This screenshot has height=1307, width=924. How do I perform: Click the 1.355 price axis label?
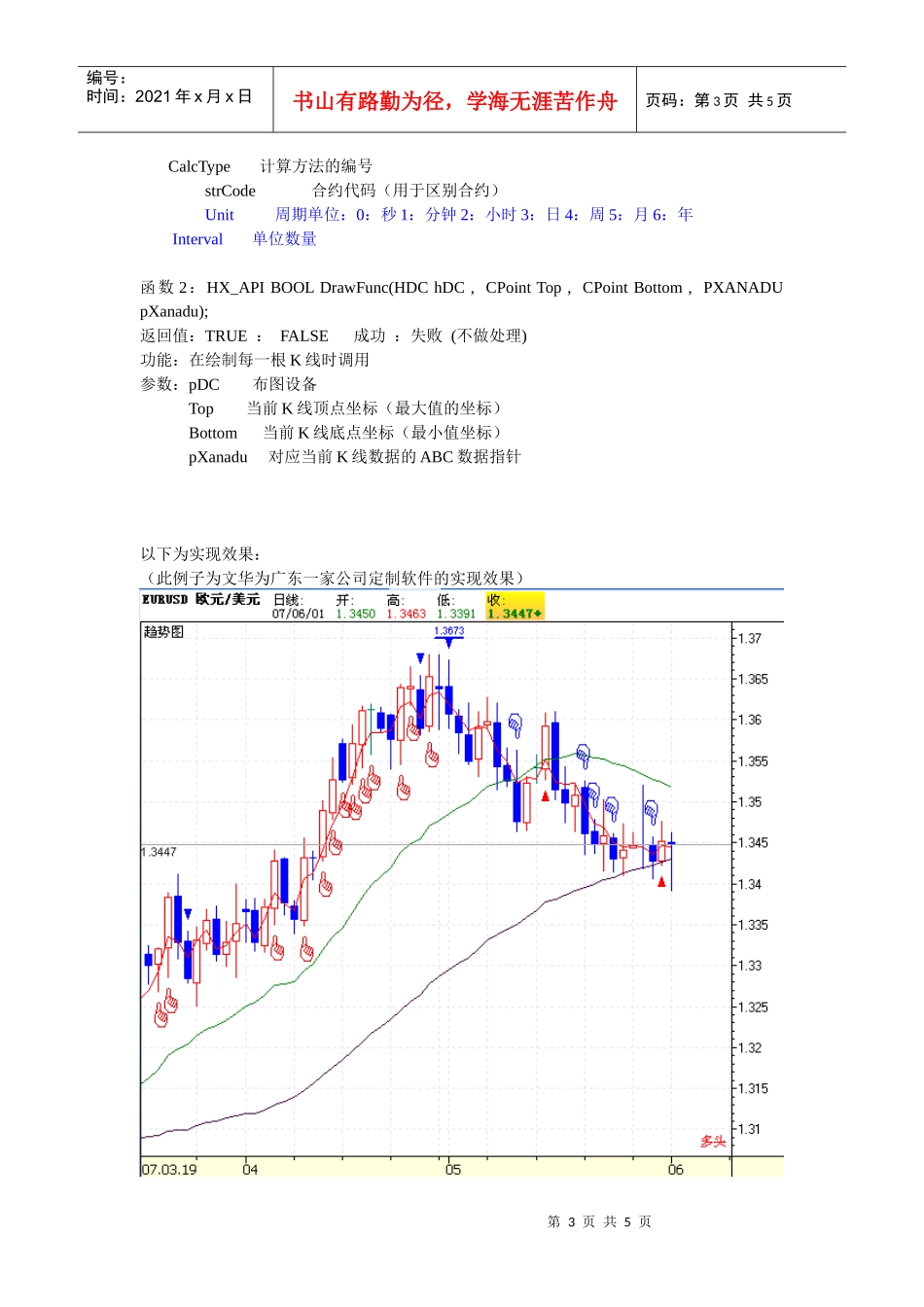pyautogui.click(x=752, y=761)
